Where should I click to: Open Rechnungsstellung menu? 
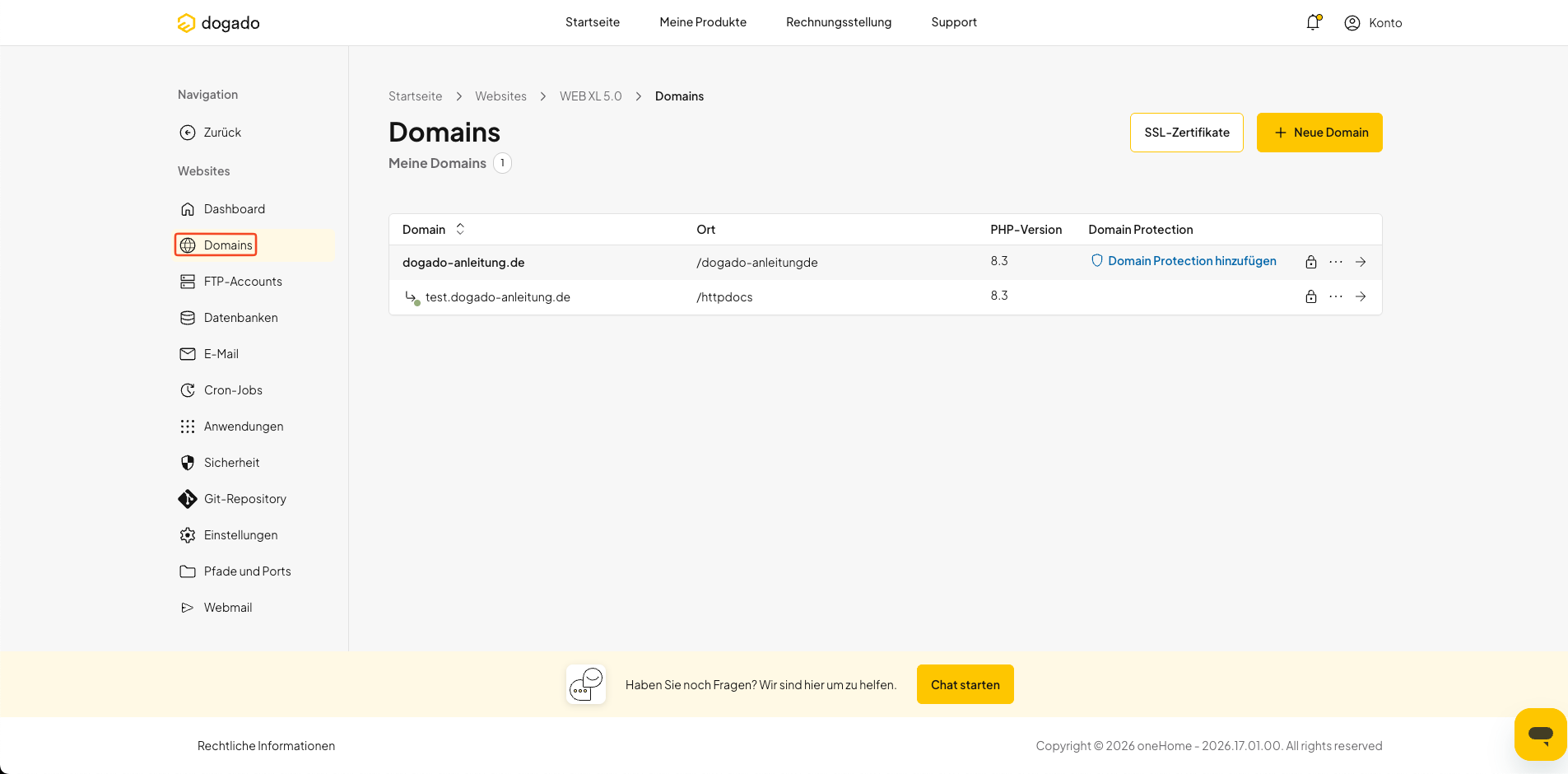click(x=839, y=22)
